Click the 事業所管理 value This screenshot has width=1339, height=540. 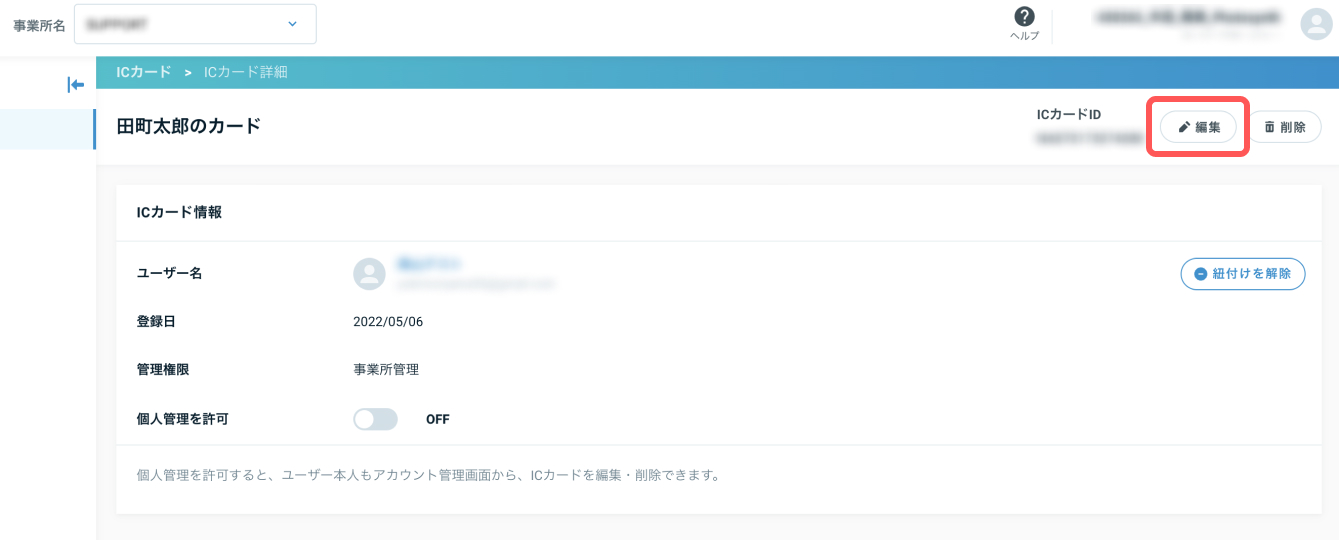386,369
